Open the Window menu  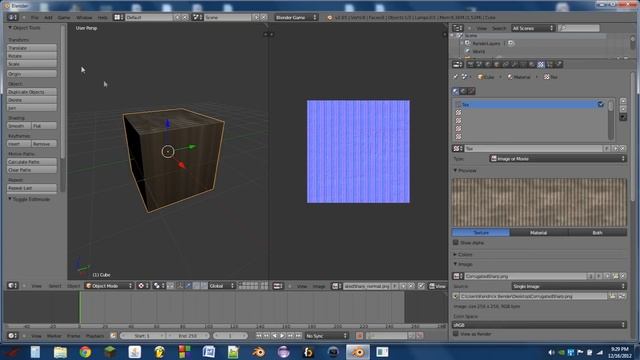[84, 18]
